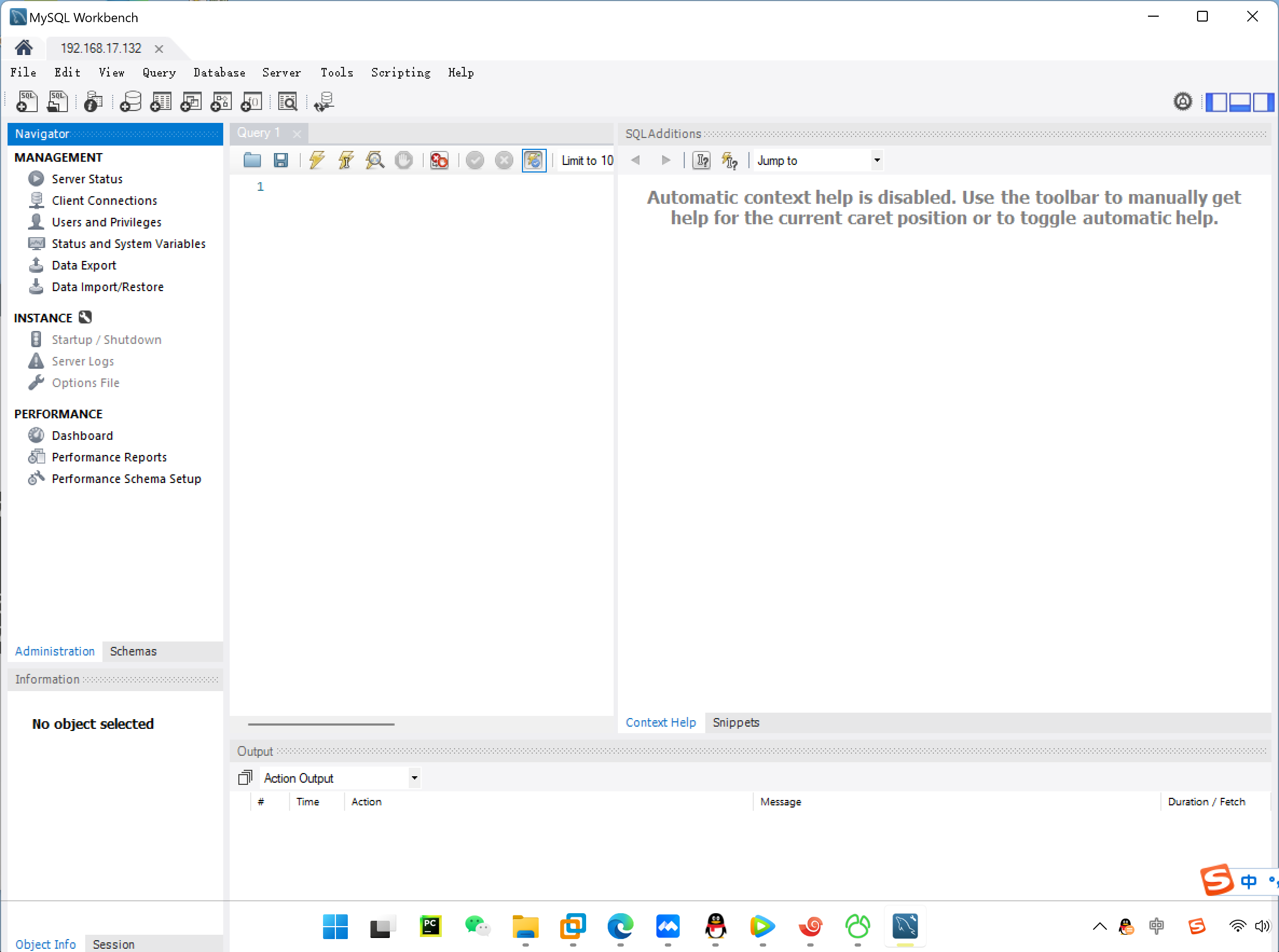Click the query editor horizontal scrollbar

[321, 724]
